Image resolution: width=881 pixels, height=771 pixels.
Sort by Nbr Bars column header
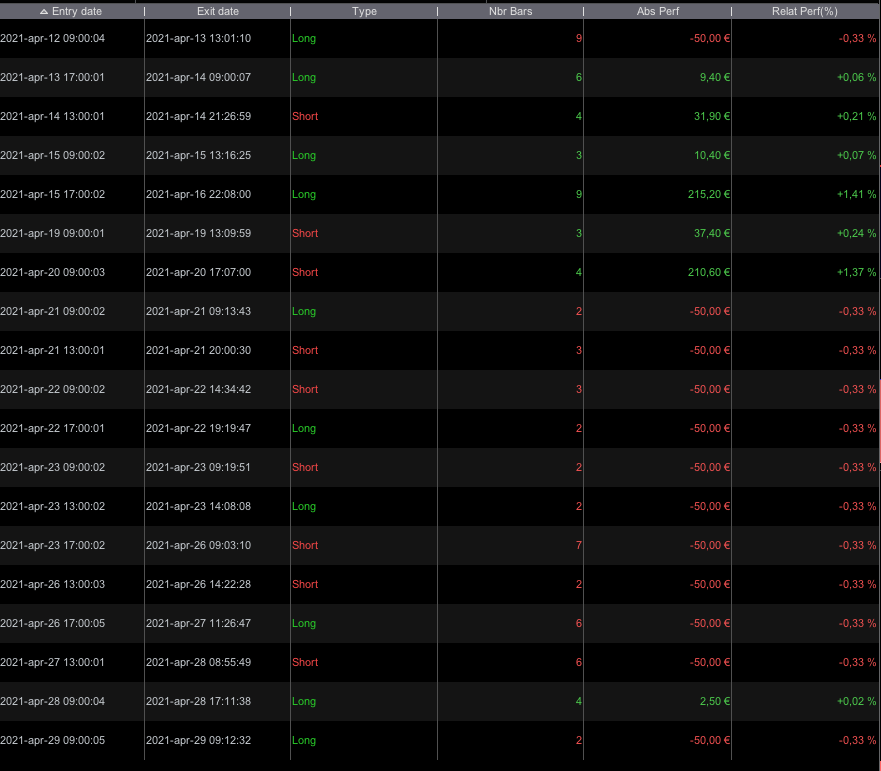coord(510,11)
